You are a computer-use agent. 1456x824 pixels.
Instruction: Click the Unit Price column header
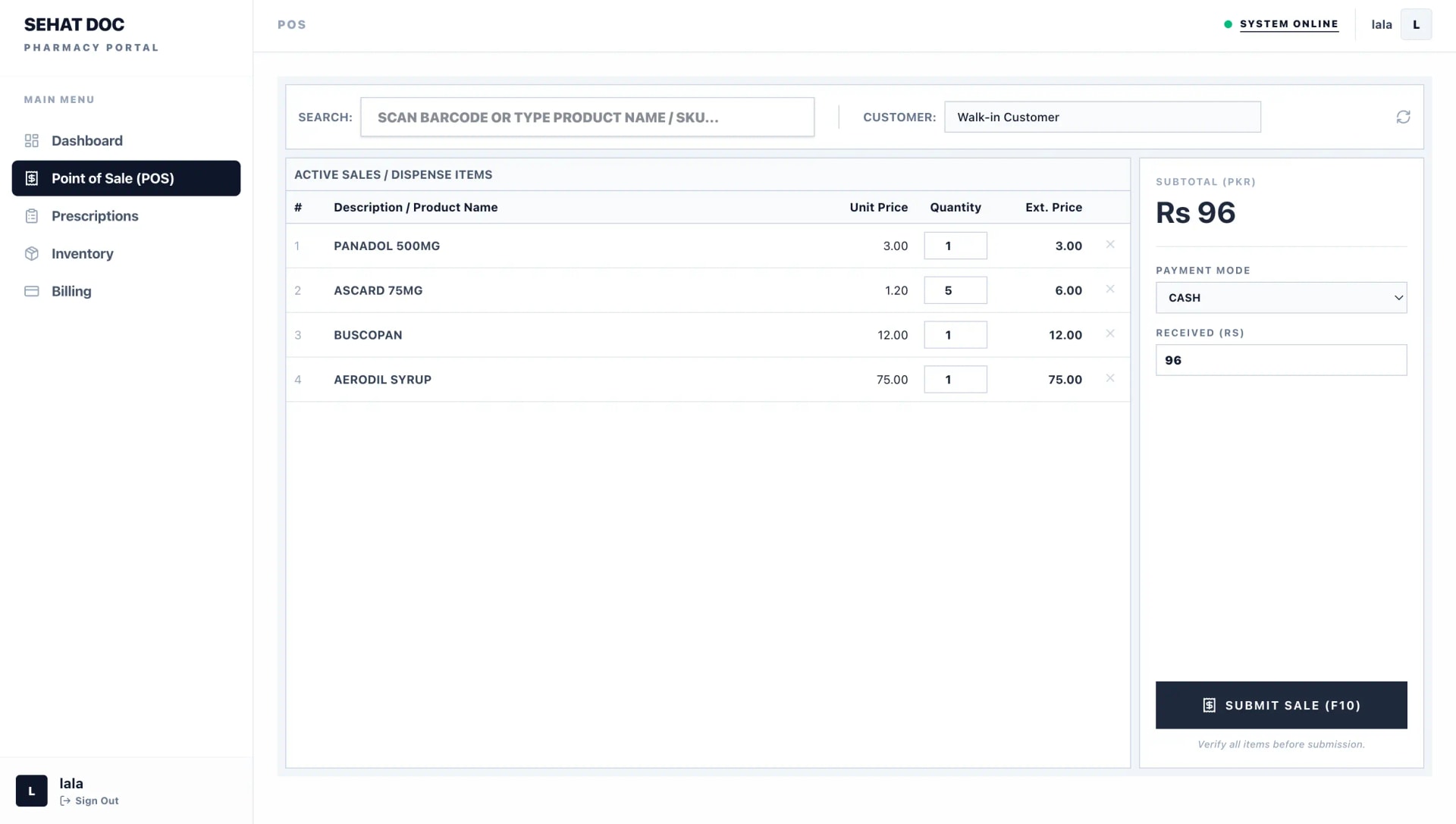(x=878, y=208)
